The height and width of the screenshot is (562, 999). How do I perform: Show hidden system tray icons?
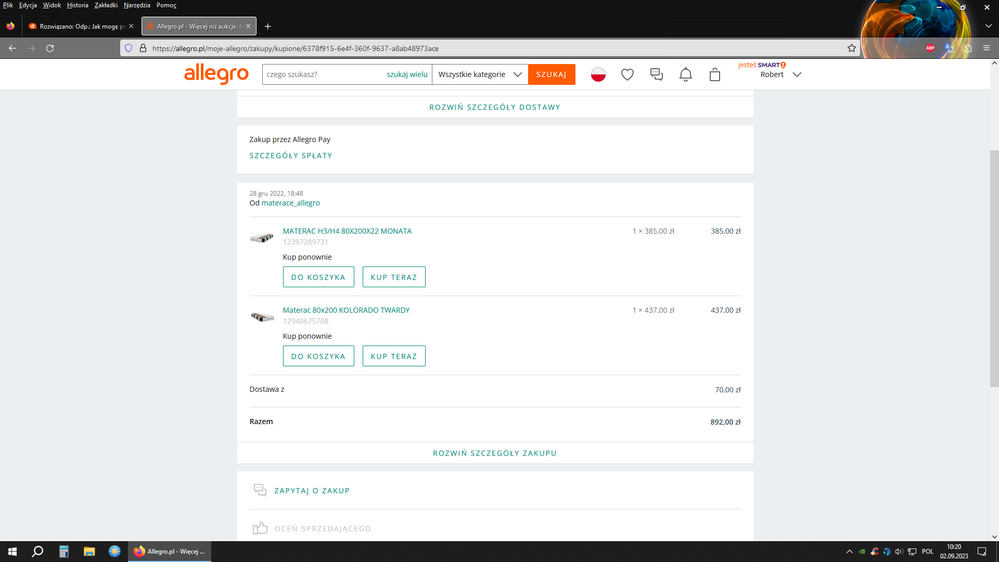click(849, 552)
